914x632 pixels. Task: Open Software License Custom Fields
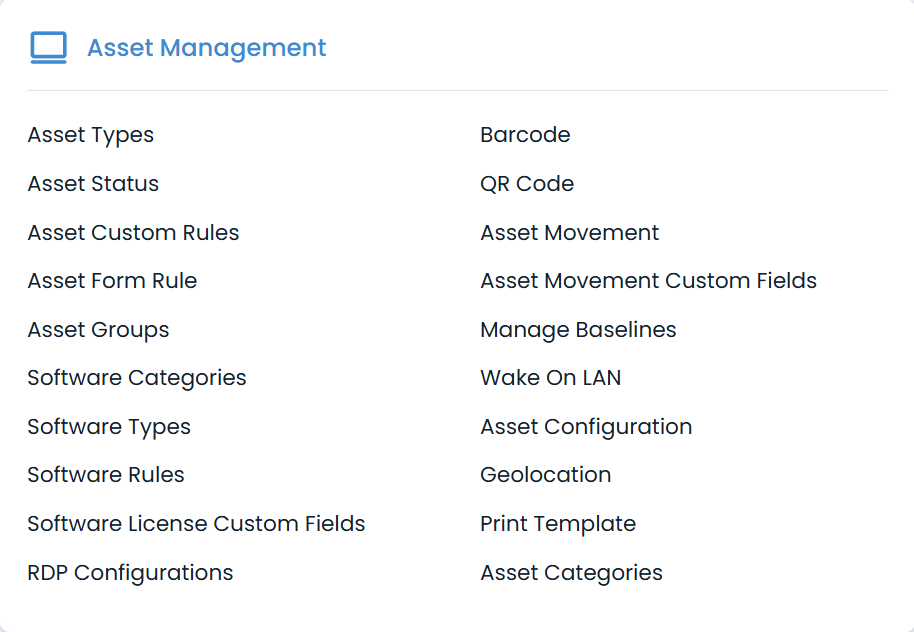[196, 523]
